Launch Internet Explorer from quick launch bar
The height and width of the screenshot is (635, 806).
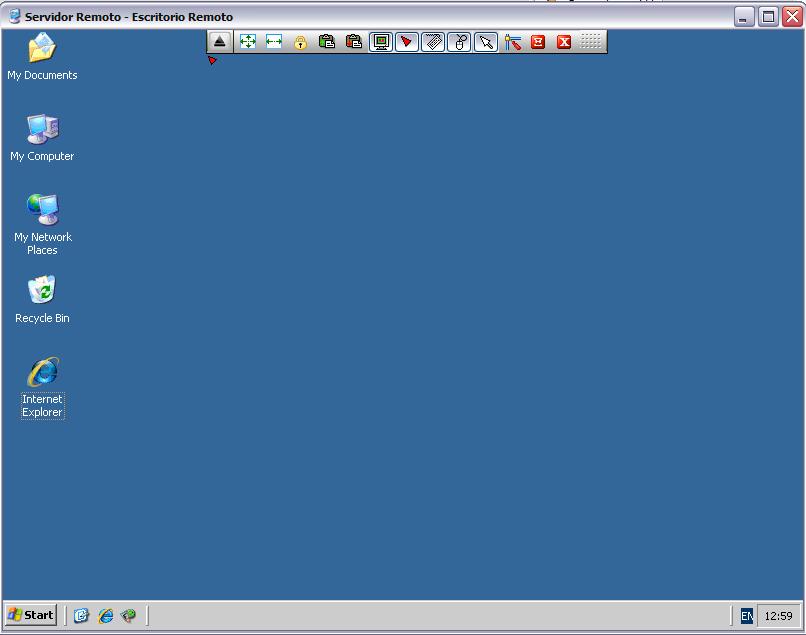(105, 615)
